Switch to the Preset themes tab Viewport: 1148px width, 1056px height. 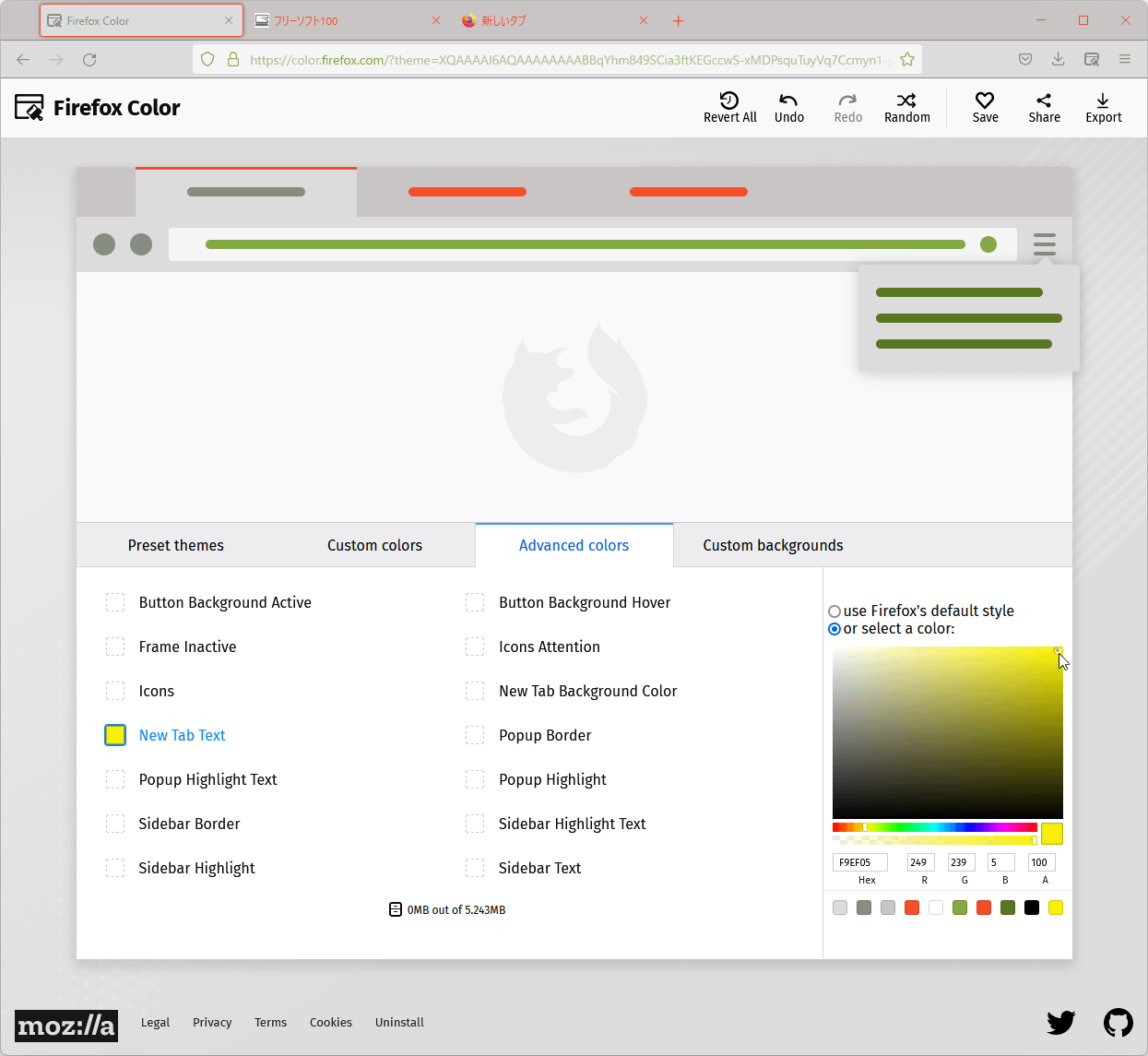175,545
